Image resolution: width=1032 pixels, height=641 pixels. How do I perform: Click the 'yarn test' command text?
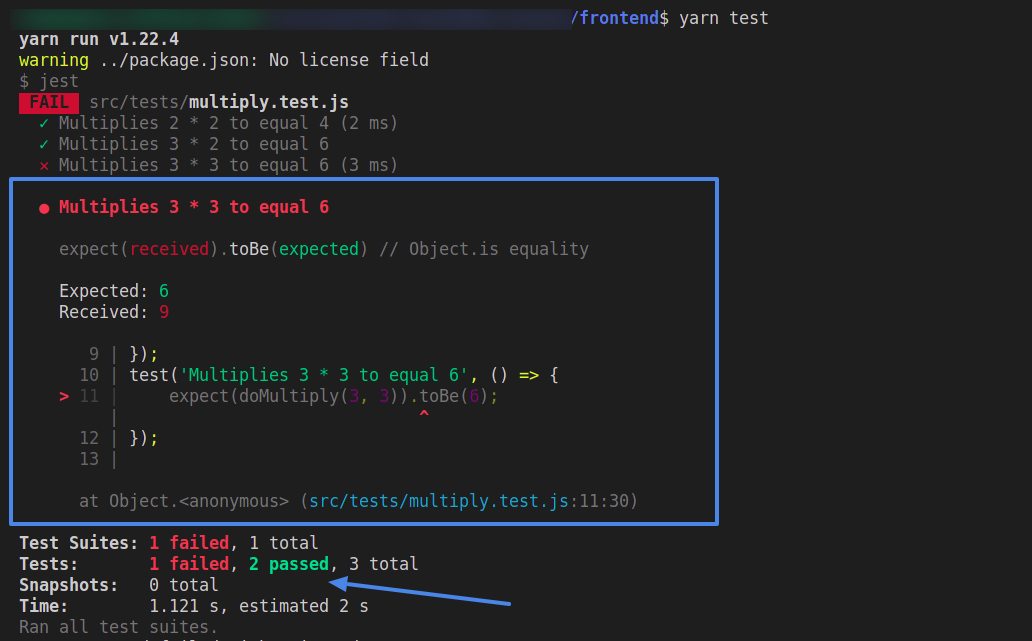pyautogui.click(x=723, y=18)
